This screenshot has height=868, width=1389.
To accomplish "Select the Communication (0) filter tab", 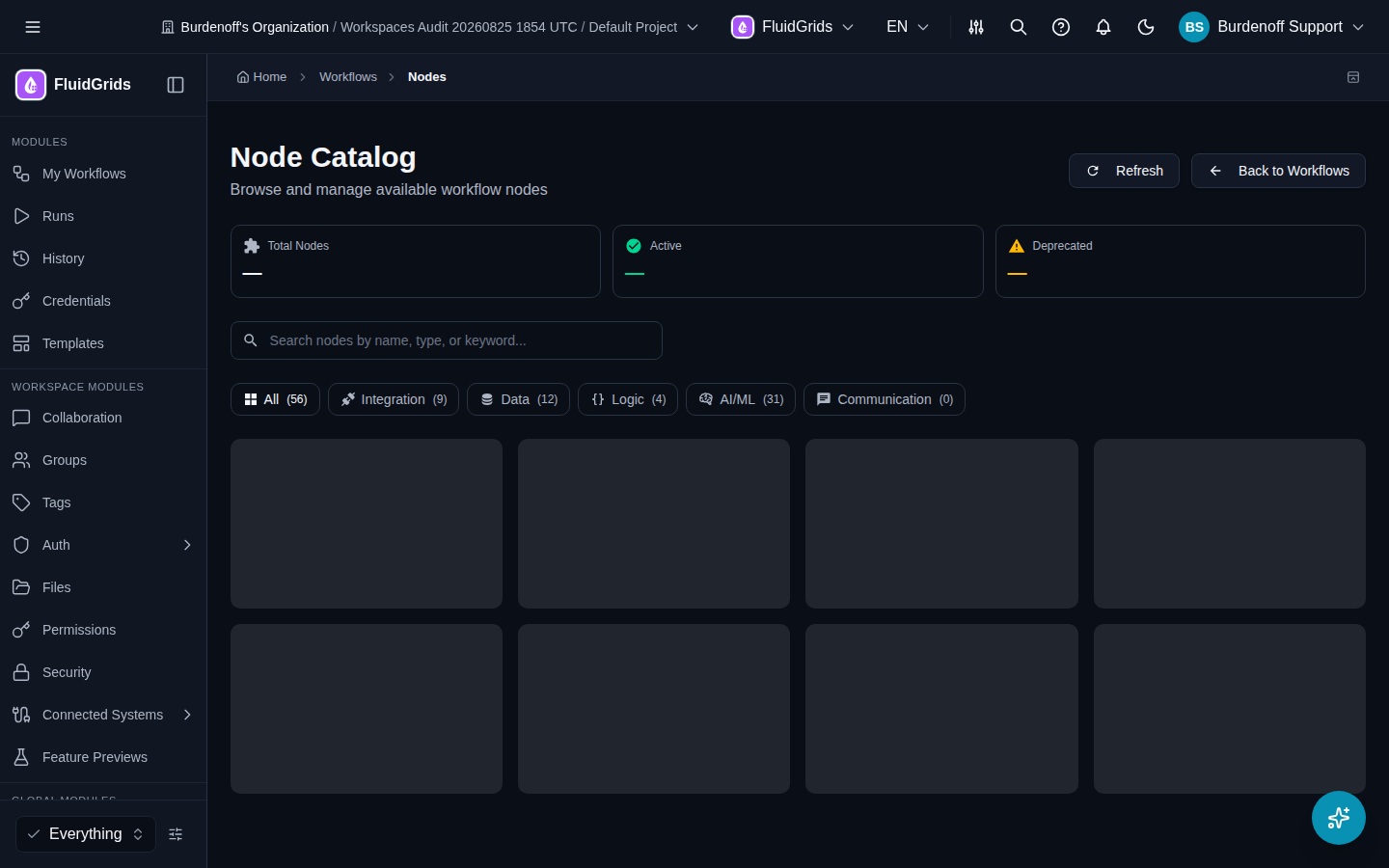I will (x=885, y=399).
